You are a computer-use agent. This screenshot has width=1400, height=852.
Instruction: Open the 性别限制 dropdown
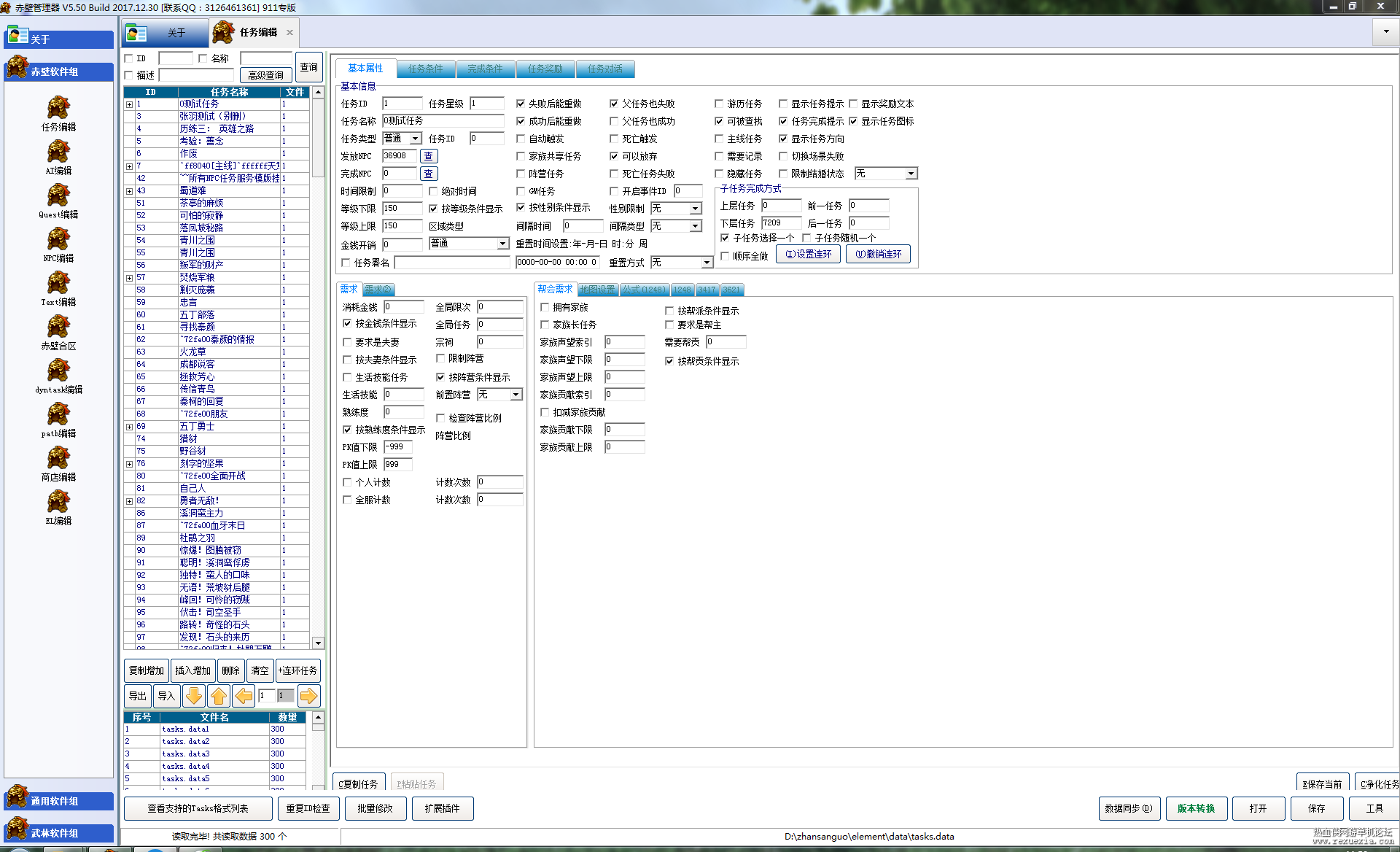696,209
